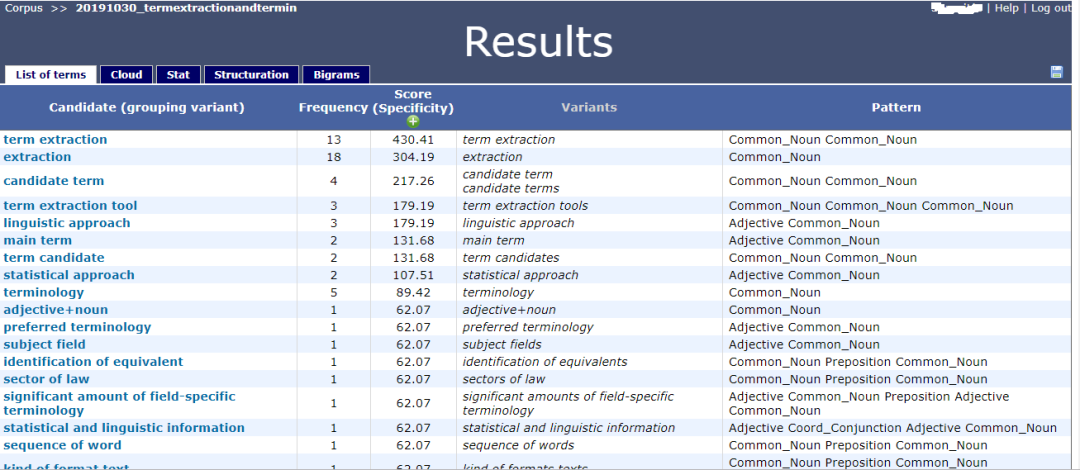1080x470 pixels.
Task: Select the 'main term' candidate link
Action: [38, 240]
